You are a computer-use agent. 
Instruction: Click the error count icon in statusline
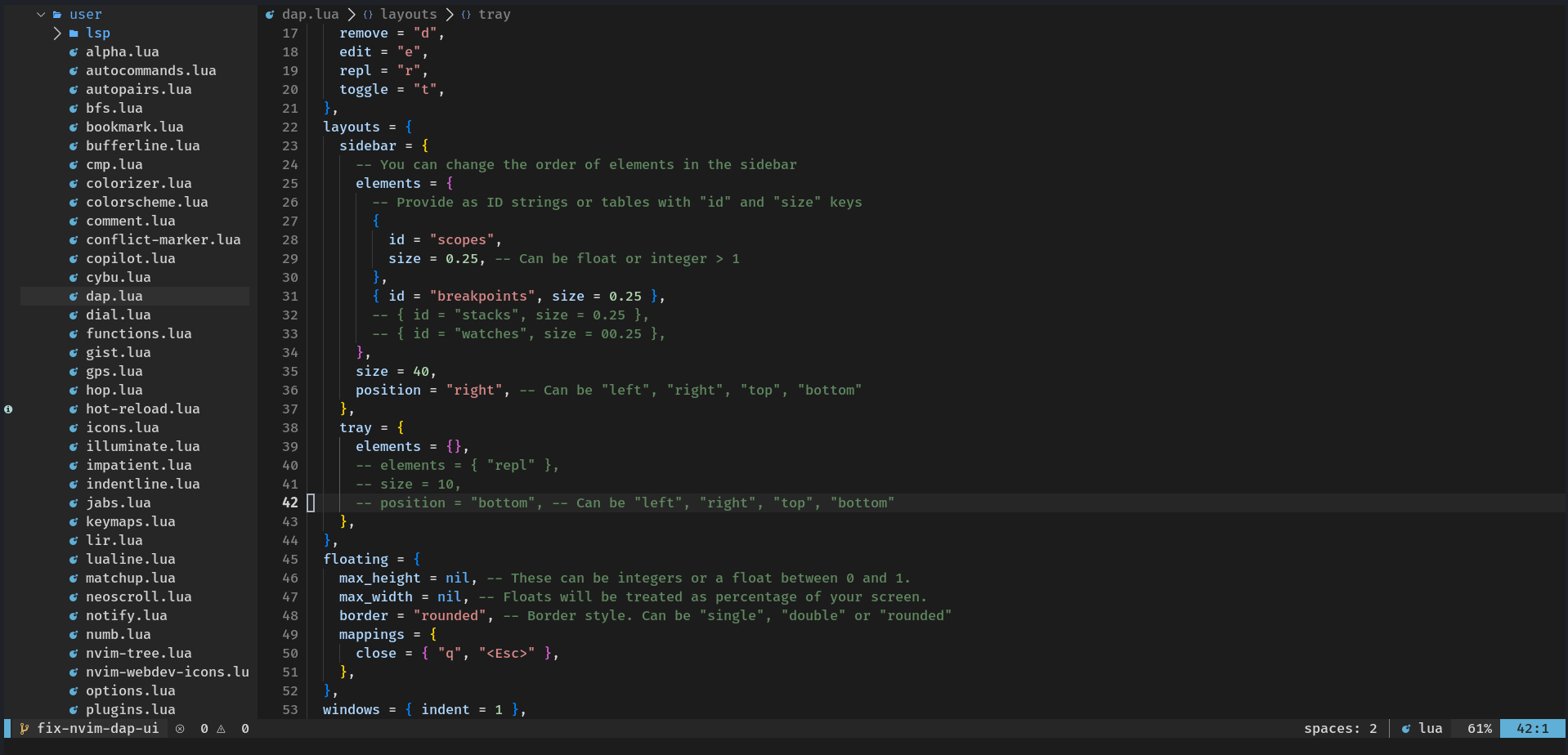point(180,729)
